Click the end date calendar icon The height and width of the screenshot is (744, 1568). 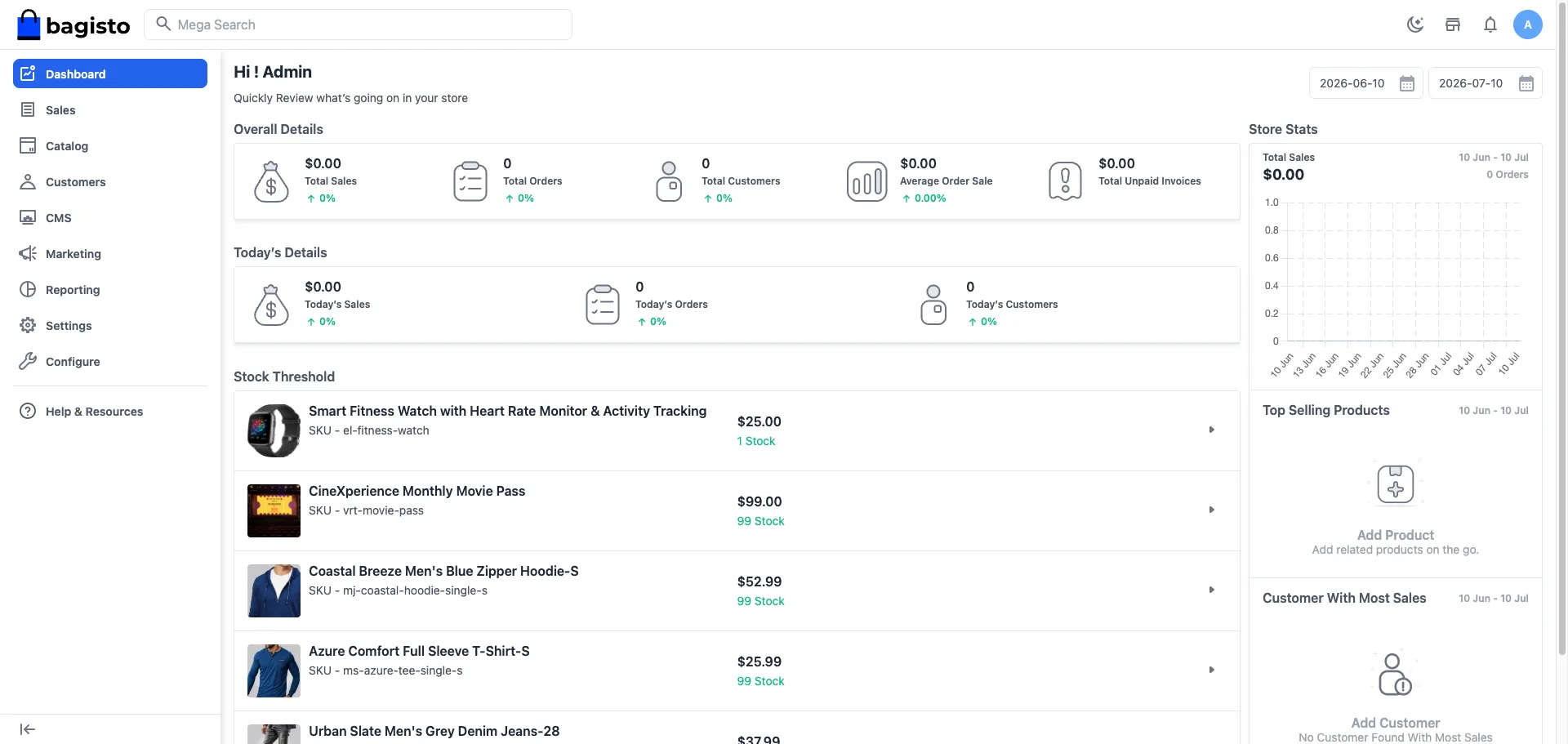point(1526,83)
